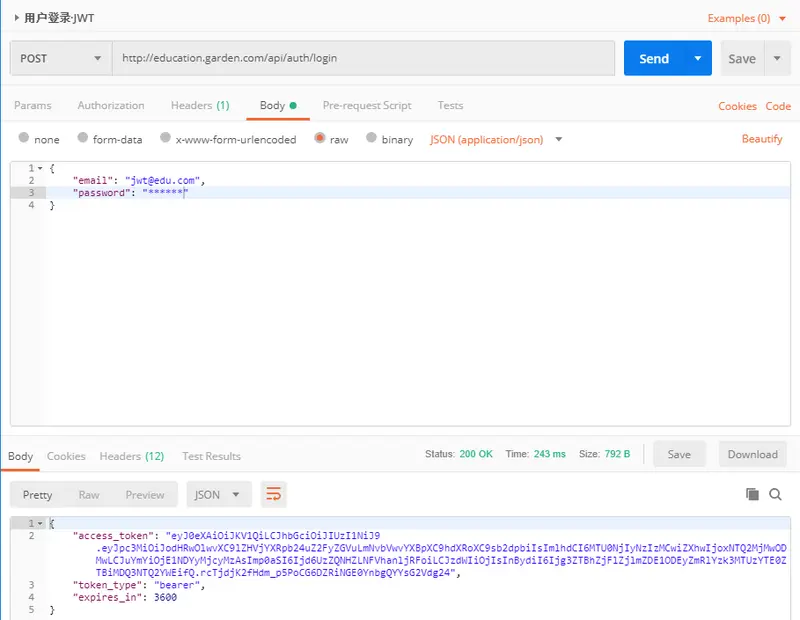Screen dimensions: 800x620
Task: Select the response Body tab
Action: [20, 456]
